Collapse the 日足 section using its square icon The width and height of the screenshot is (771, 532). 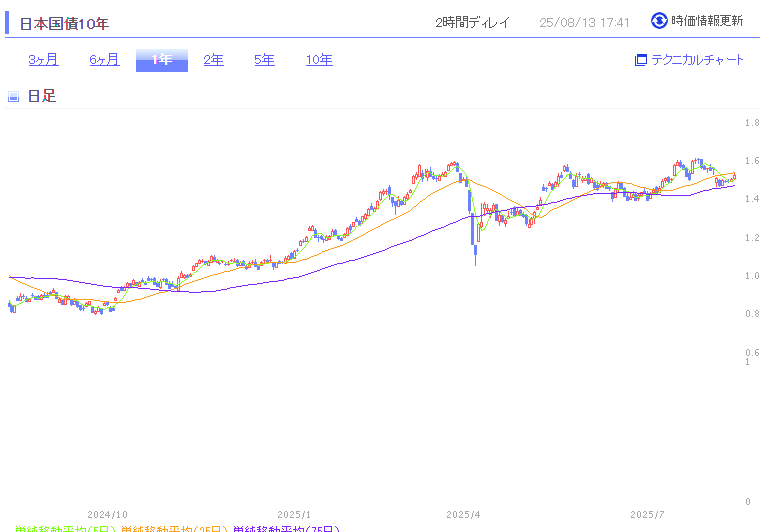[14, 96]
